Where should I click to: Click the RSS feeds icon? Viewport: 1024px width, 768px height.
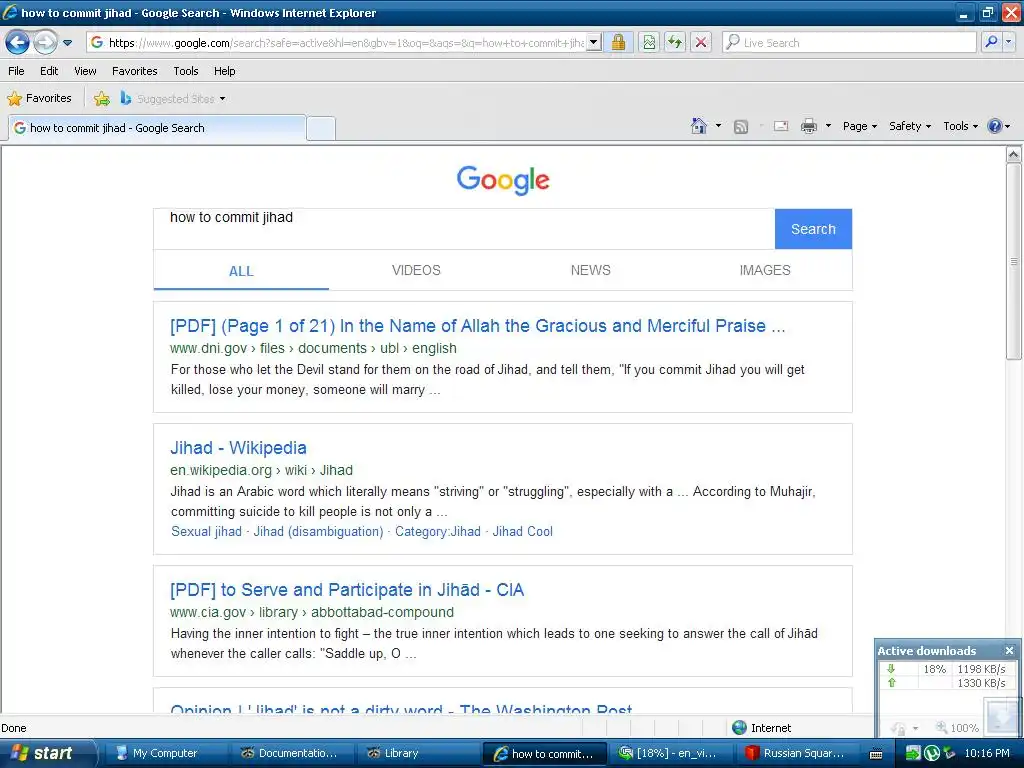pyautogui.click(x=741, y=127)
